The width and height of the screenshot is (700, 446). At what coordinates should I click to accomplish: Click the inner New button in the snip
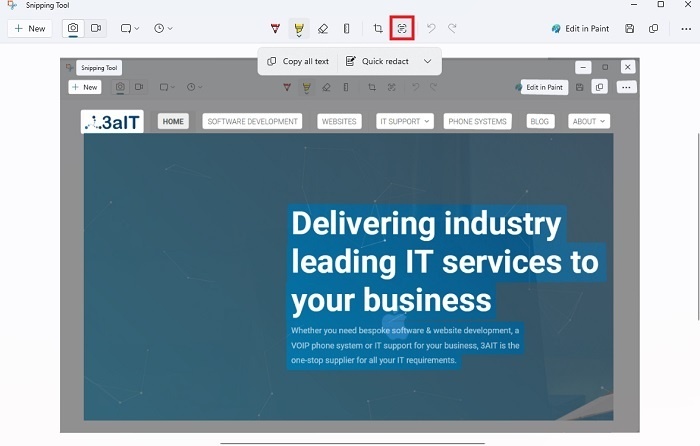pyautogui.click(x=85, y=88)
